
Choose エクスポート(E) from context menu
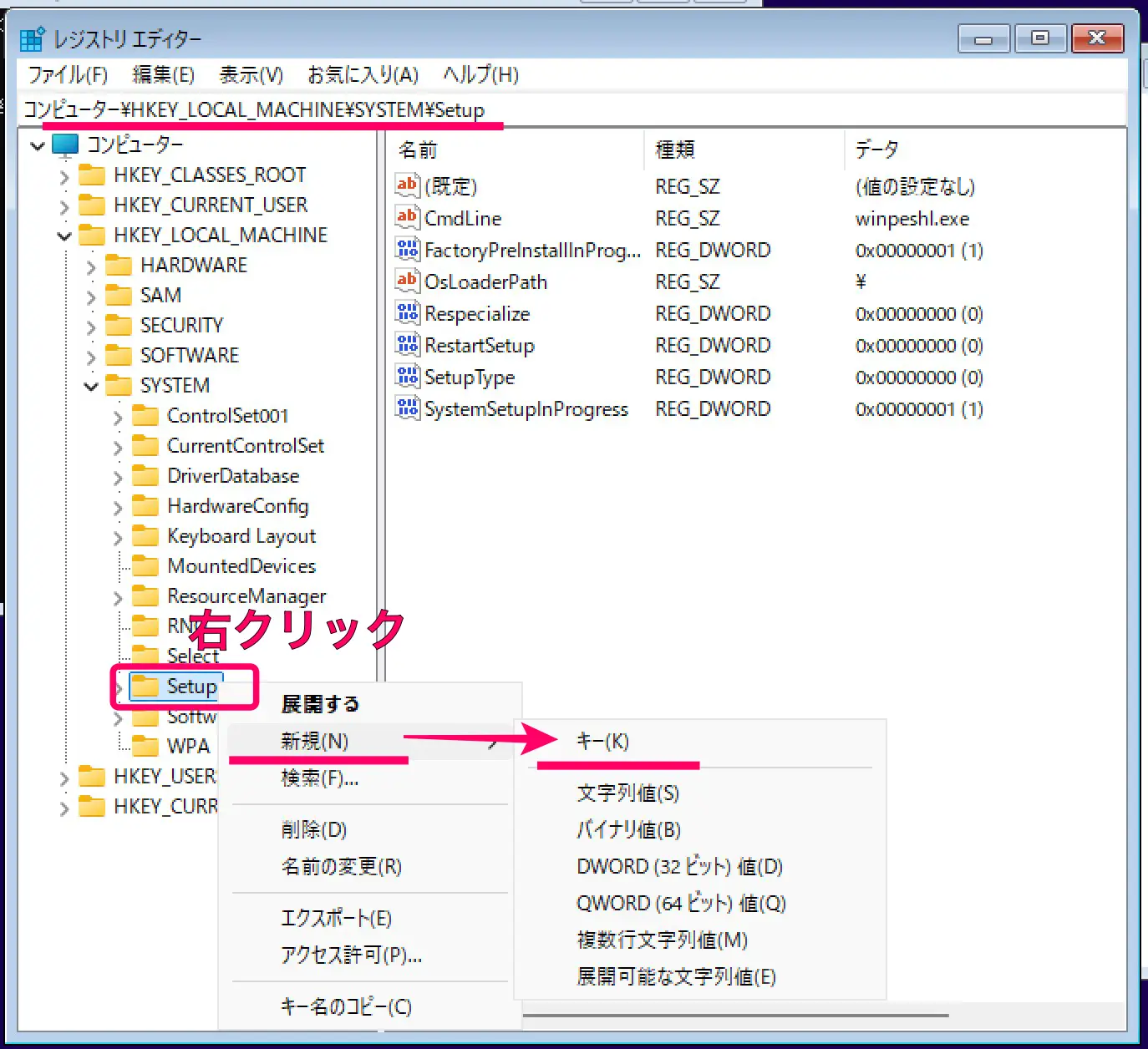tap(336, 919)
